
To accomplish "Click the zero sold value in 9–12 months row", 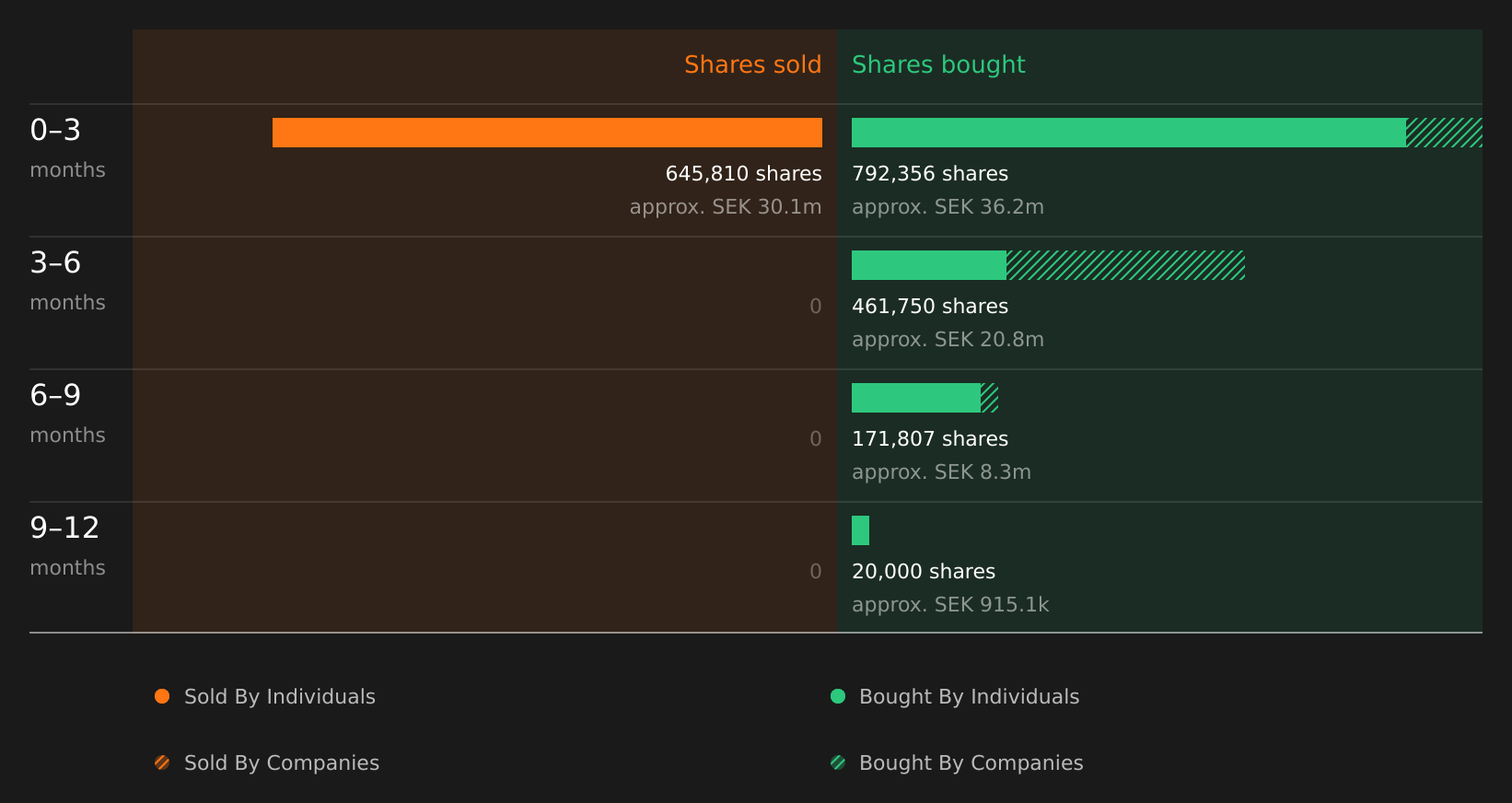I will click(x=816, y=572).
